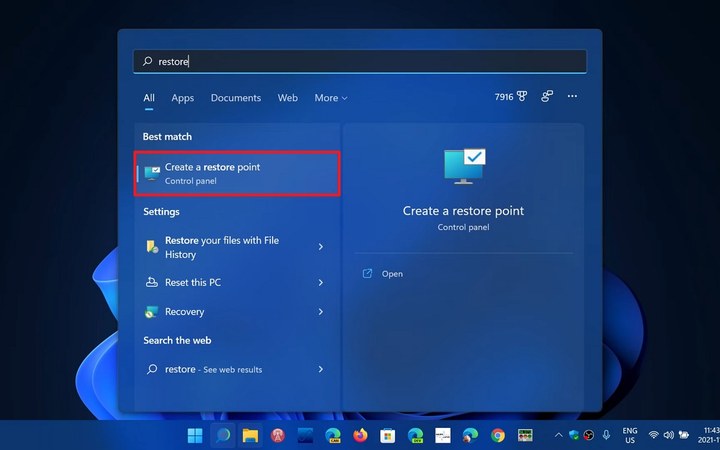Open the white square app in taskbar
Screen dimensions: 720x450
pos(443,435)
